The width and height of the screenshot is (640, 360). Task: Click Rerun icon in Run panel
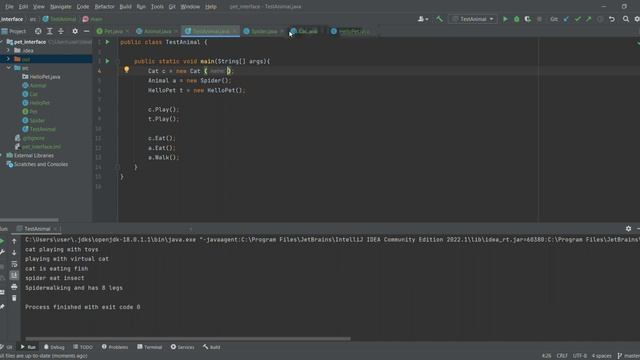pyautogui.click(x=2, y=241)
